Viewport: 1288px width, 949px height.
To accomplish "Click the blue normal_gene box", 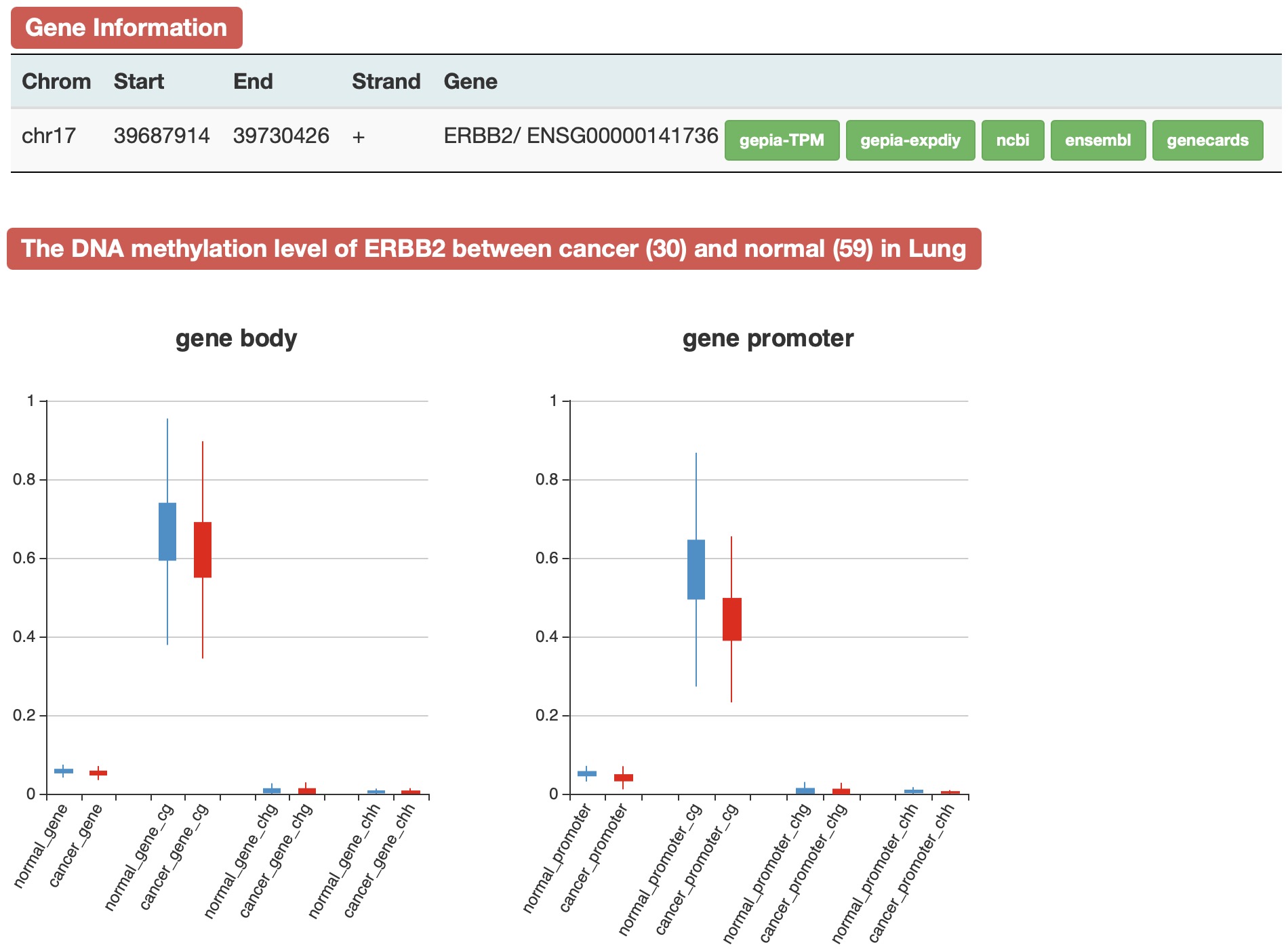I will [x=64, y=771].
